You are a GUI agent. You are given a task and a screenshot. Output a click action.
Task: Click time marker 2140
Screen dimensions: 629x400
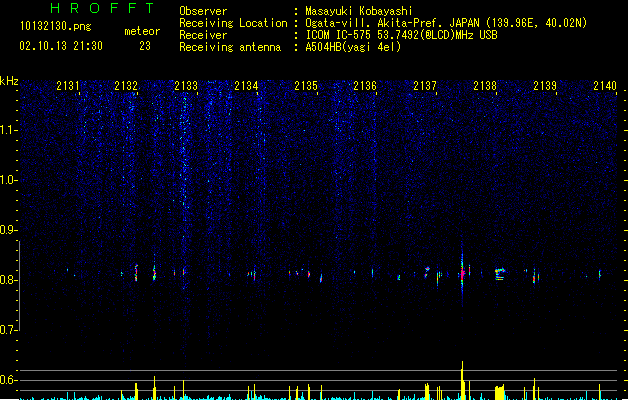coord(605,86)
